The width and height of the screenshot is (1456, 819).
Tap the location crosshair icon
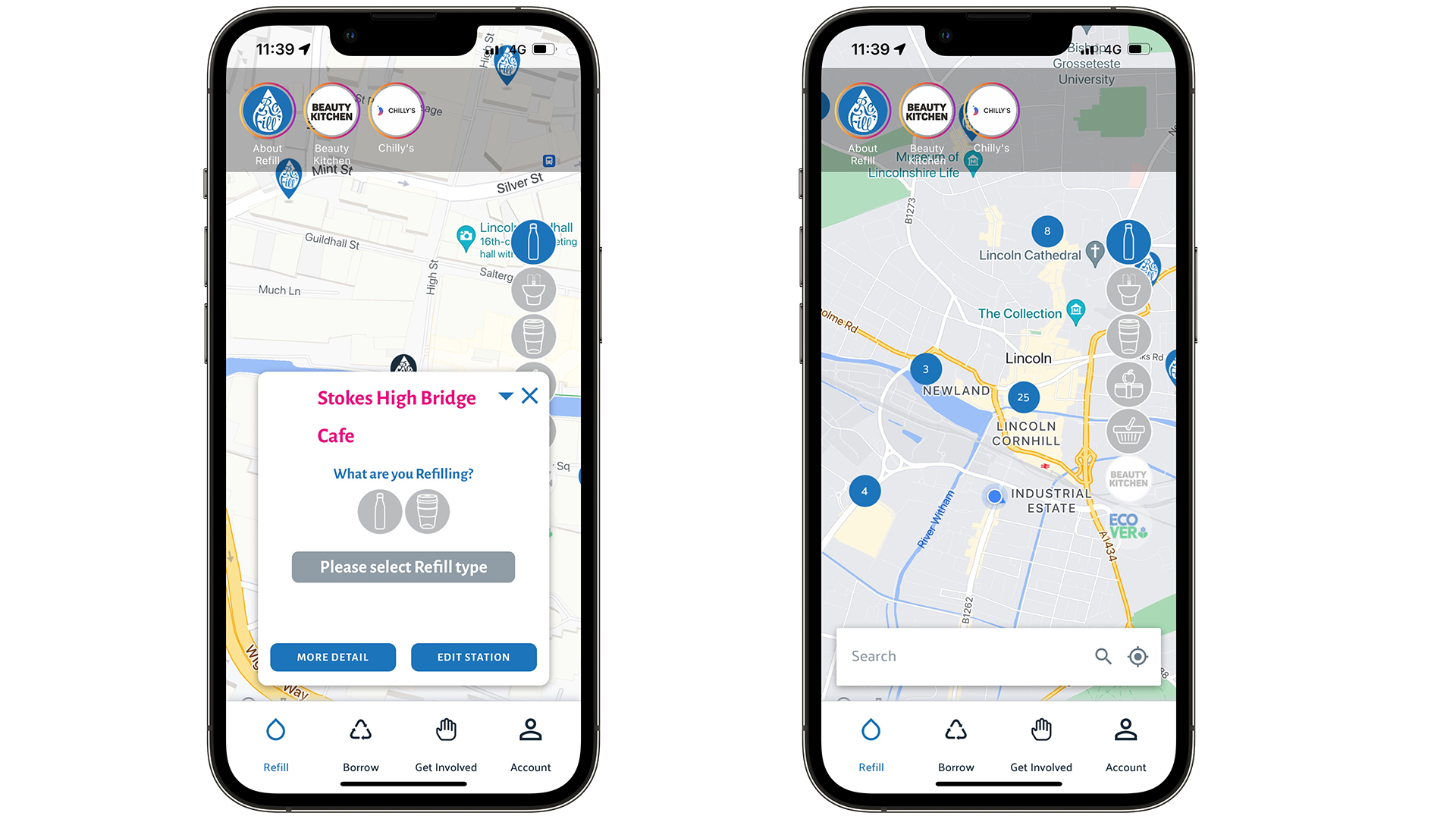1138,657
